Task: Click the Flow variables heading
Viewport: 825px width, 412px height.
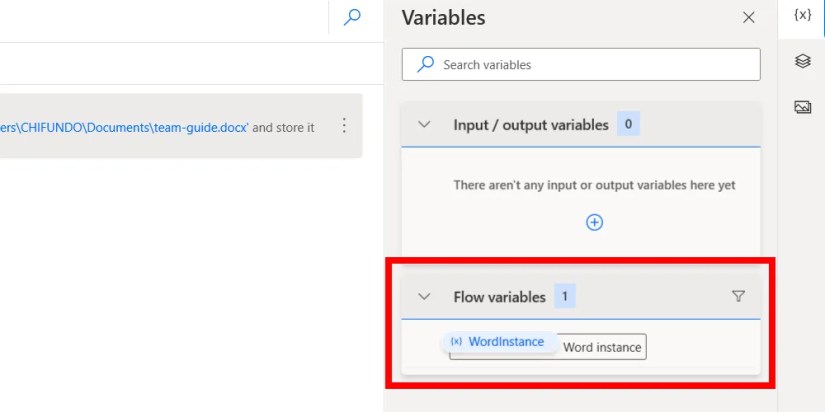Action: coord(499,296)
